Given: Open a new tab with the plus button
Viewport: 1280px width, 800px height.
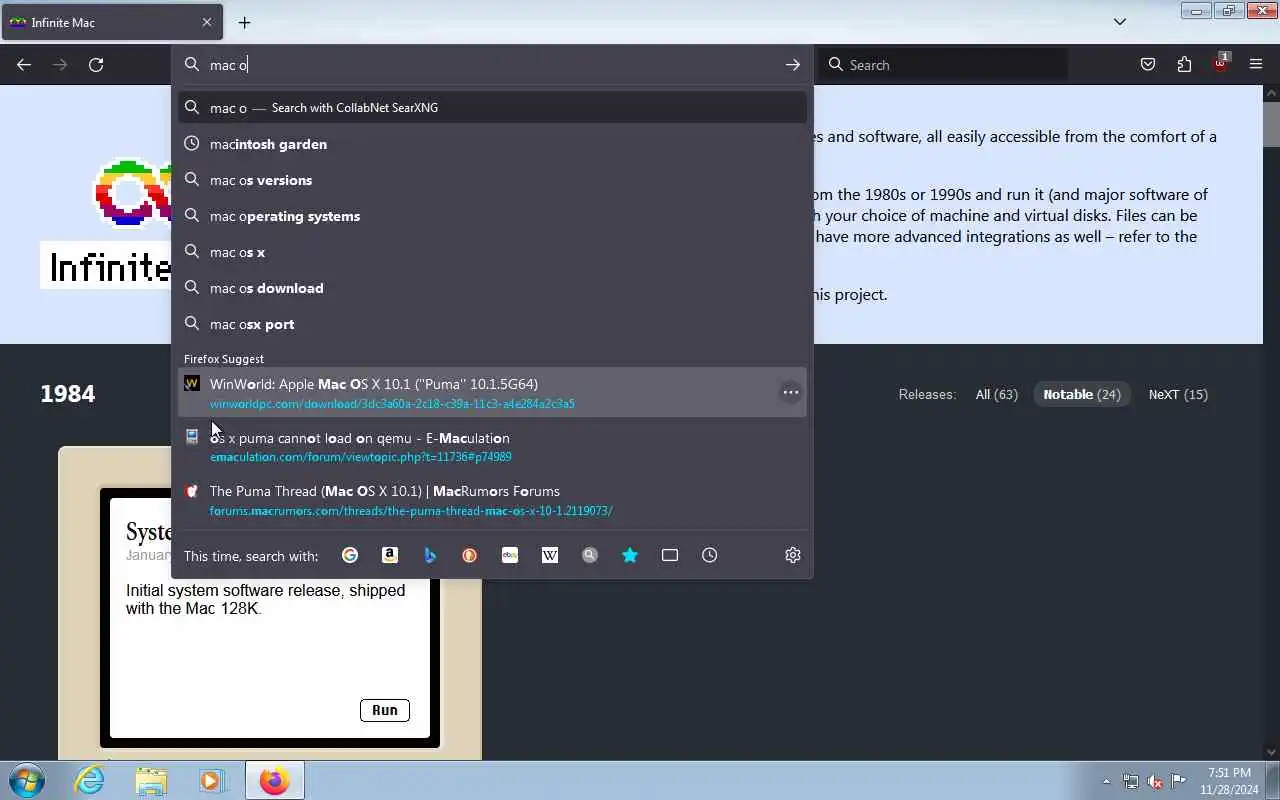Looking at the screenshot, I should point(244,22).
